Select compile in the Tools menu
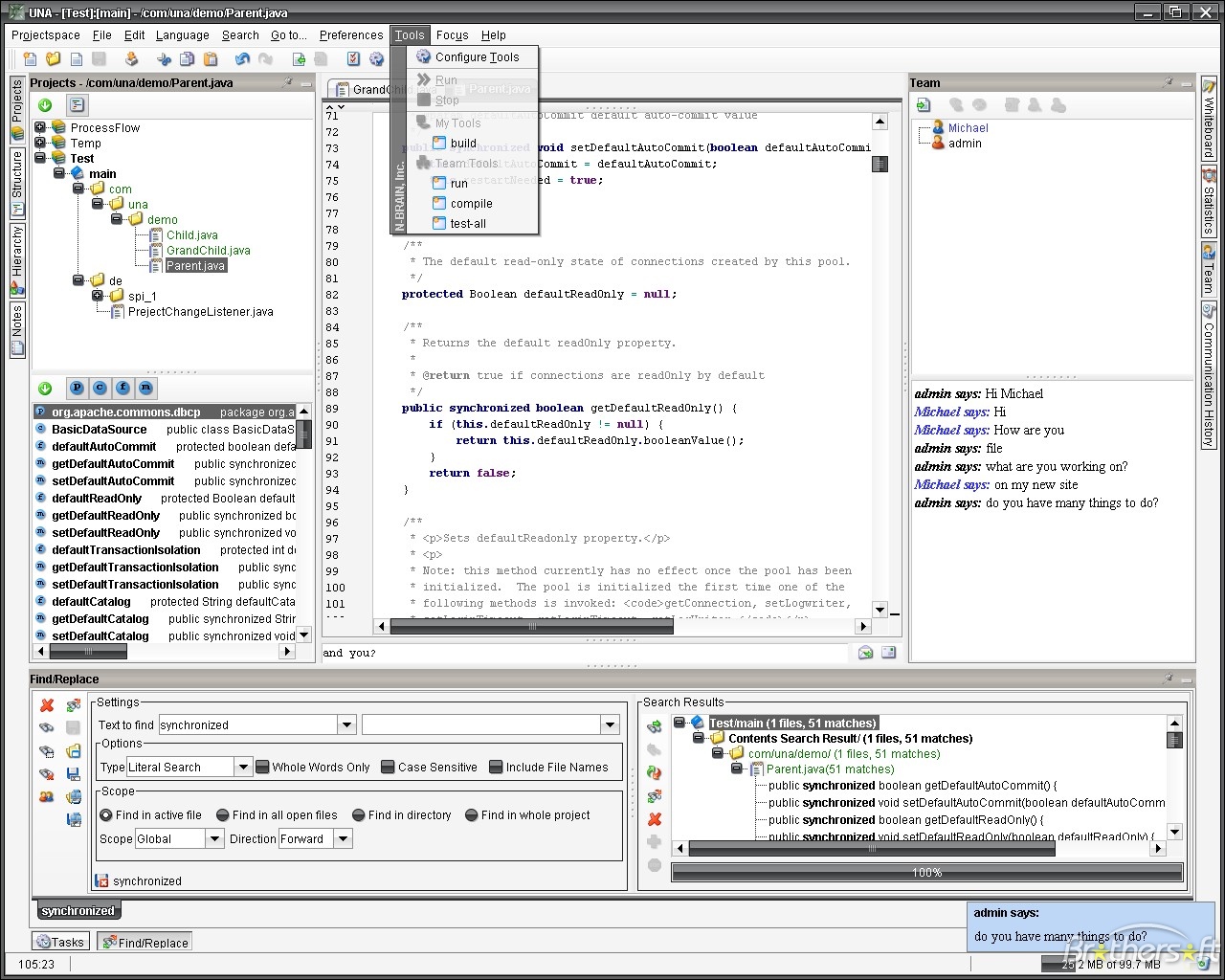 pos(471,204)
